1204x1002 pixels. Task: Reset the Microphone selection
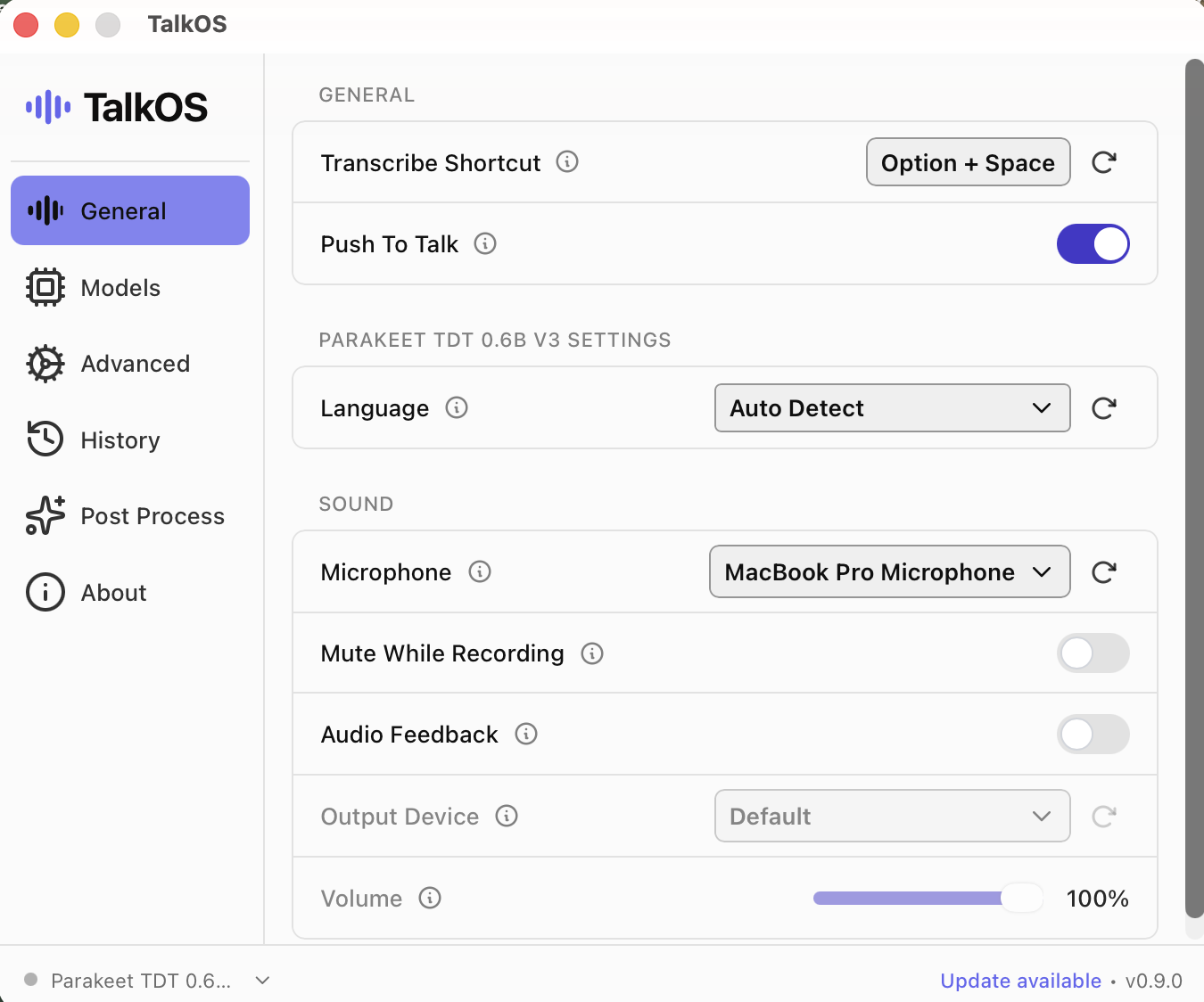1104,572
